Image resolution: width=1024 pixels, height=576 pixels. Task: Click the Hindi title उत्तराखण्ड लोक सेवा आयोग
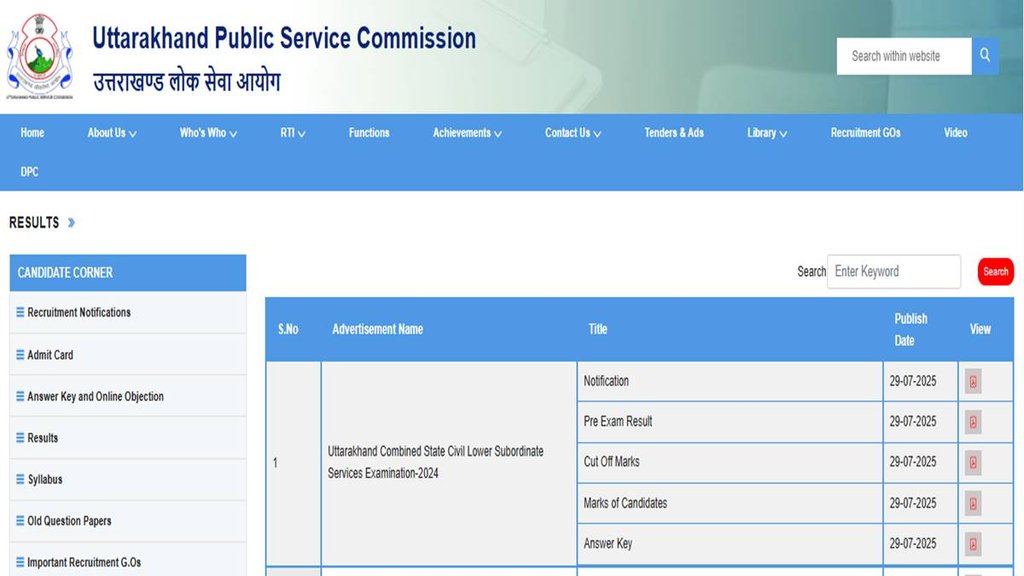point(186,82)
